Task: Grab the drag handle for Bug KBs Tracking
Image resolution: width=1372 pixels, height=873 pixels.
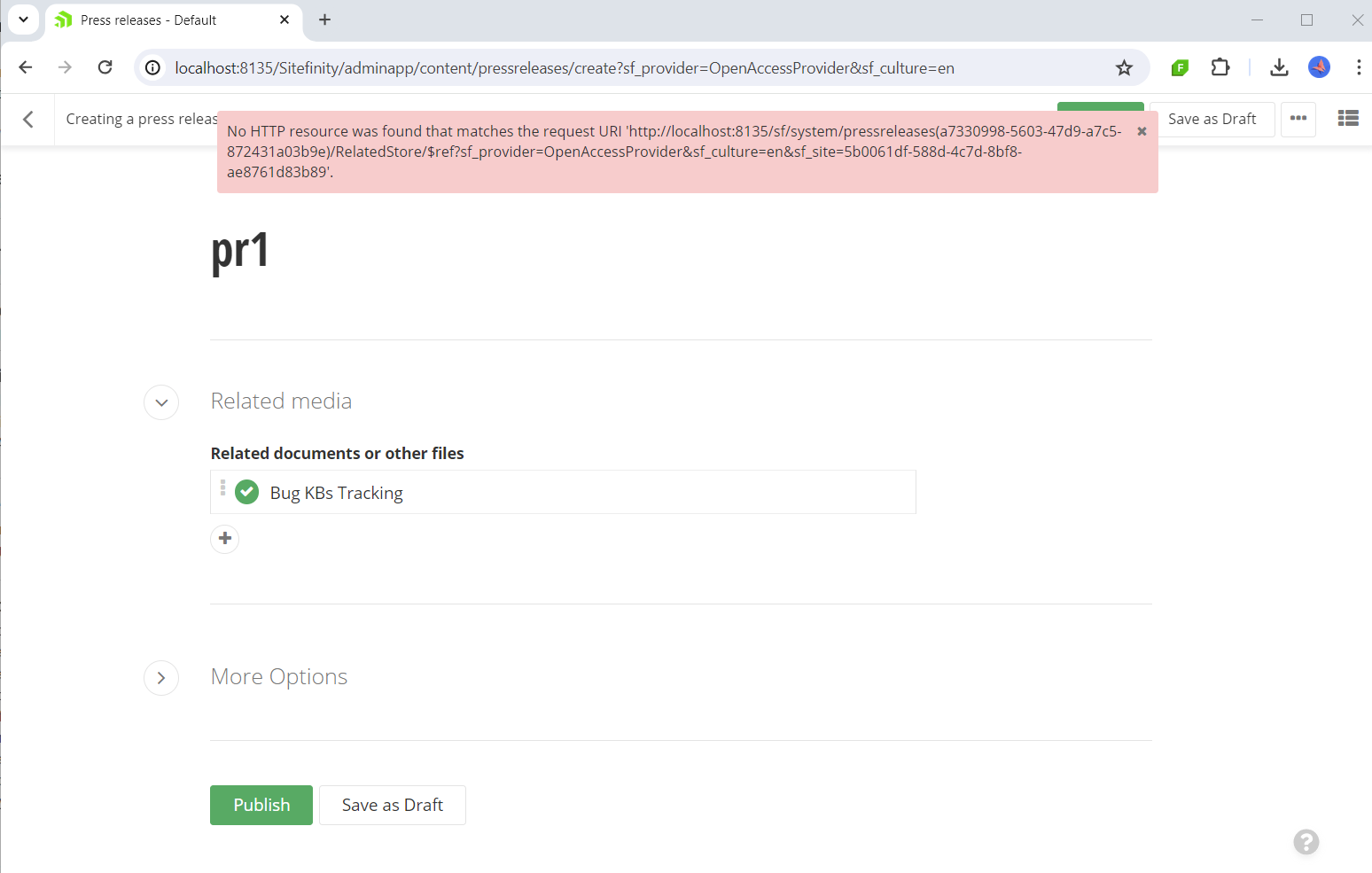Action: 222,488
